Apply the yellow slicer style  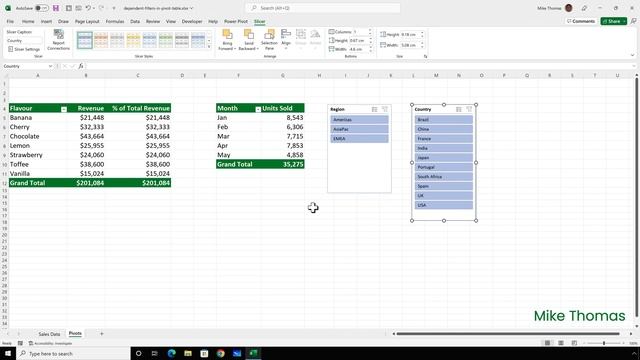(x=133, y=40)
